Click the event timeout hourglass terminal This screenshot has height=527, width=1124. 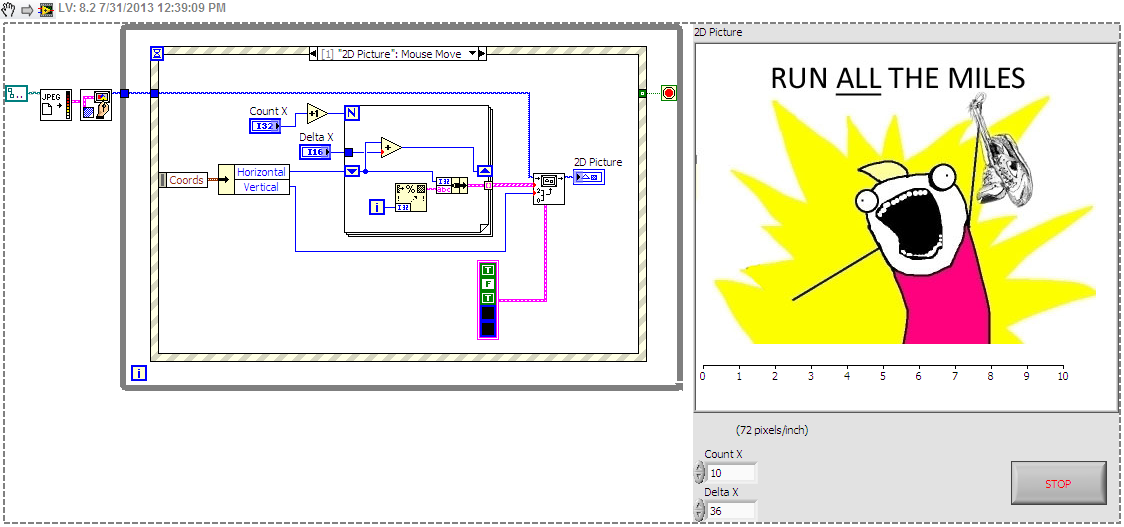158,53
